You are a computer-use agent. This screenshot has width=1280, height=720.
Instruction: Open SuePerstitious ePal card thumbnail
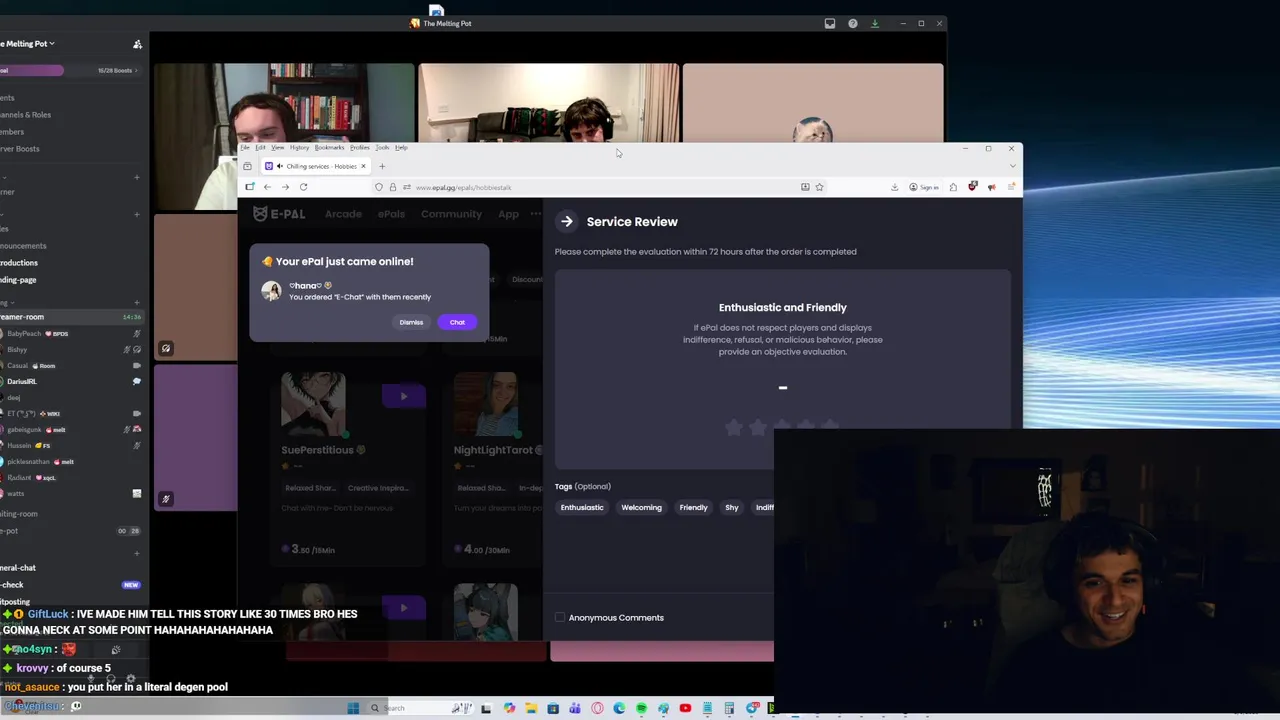click(313, 404)
